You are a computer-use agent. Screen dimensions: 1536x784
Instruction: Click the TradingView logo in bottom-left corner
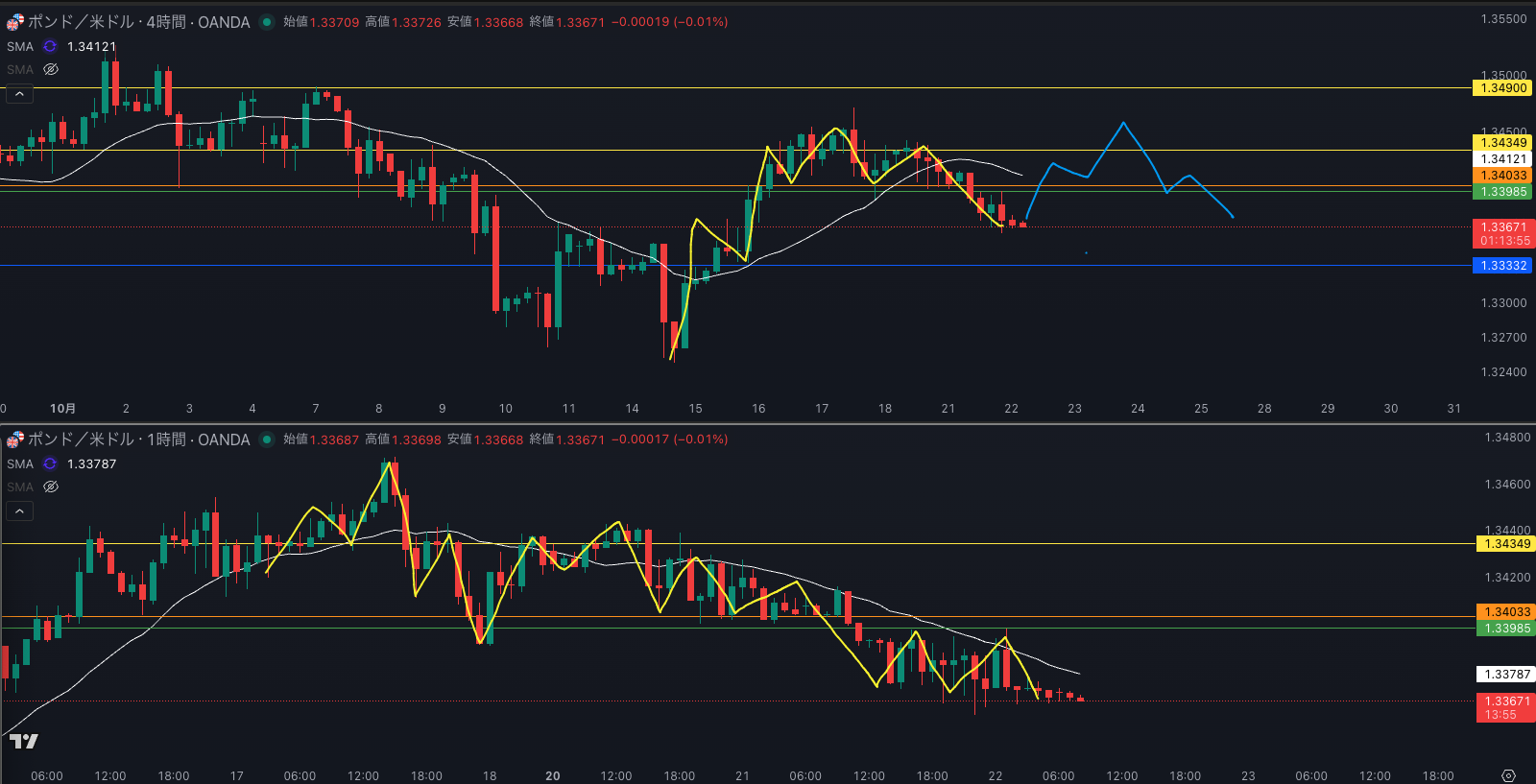click(x=23, y=741)
